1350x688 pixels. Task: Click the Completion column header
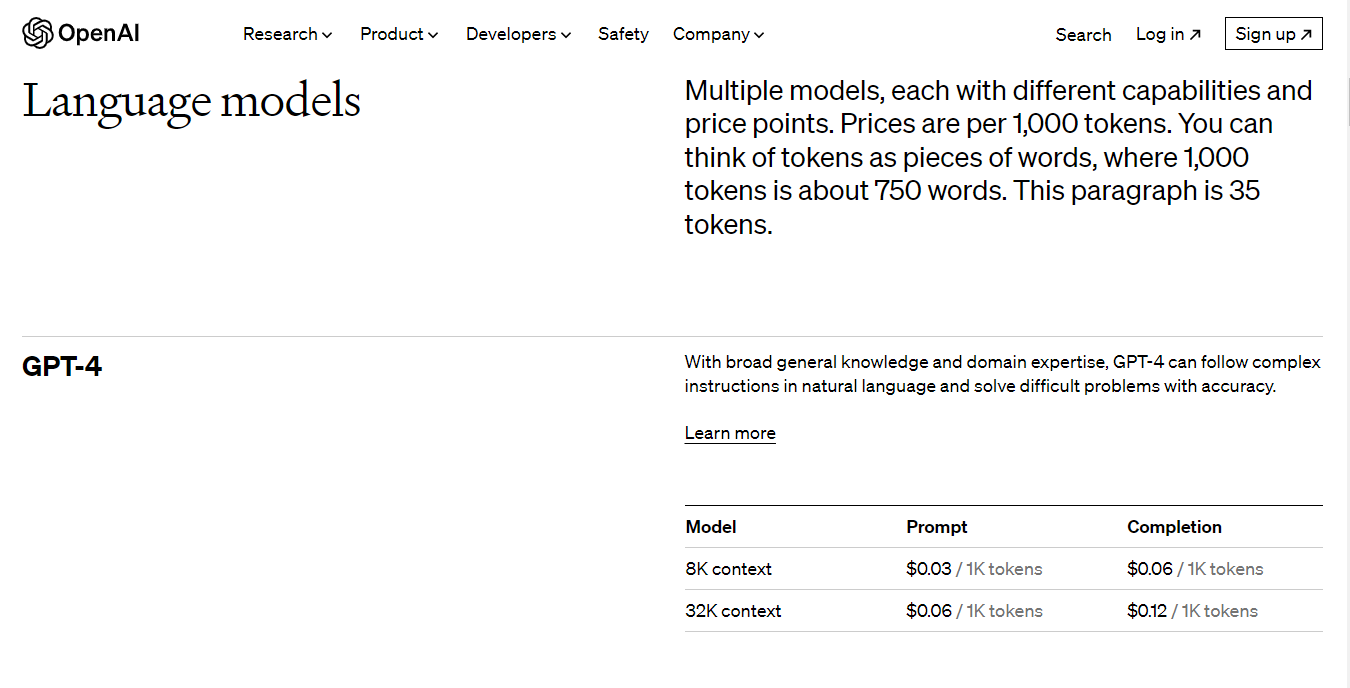point(1174,527)
